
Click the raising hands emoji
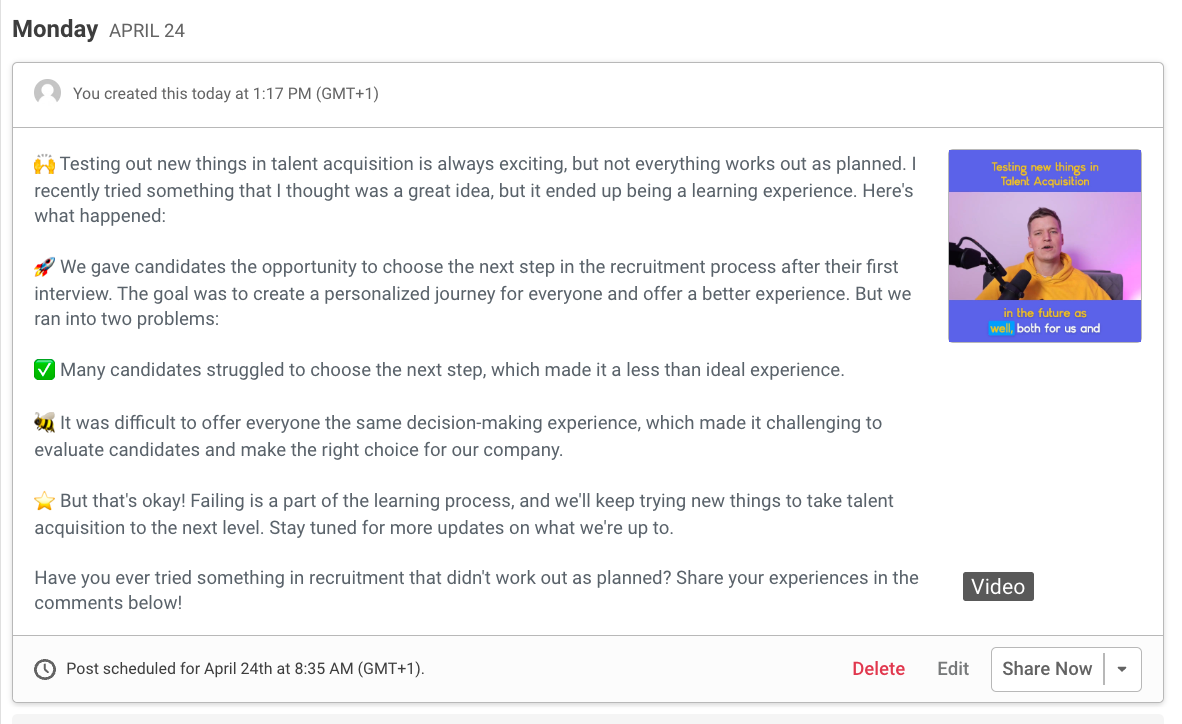(x=44, y=164)
